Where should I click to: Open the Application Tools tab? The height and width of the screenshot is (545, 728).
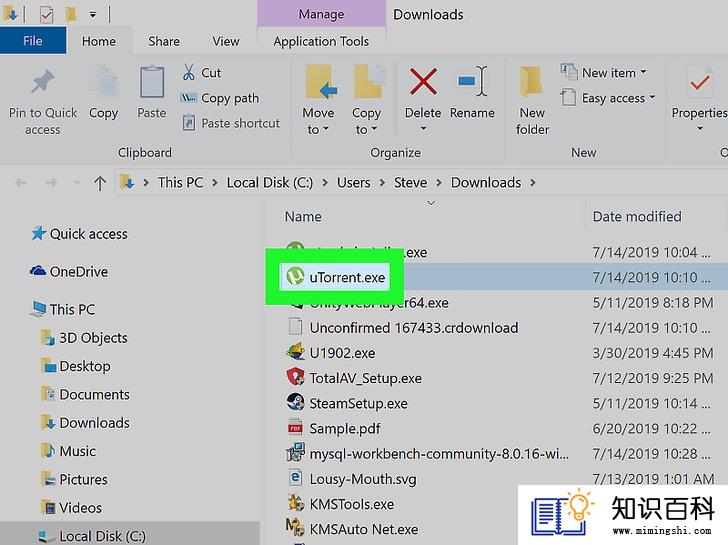[x=321, y=41]
